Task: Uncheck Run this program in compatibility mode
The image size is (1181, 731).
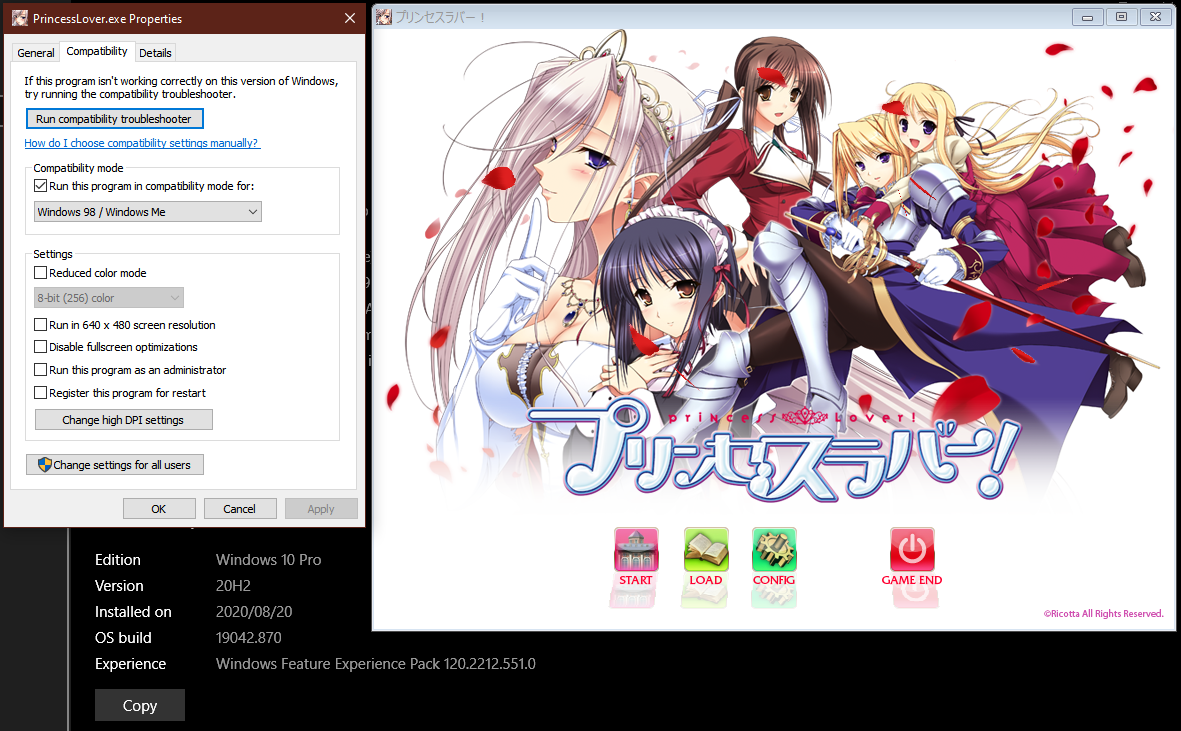Action: click(x=41, y=185)
